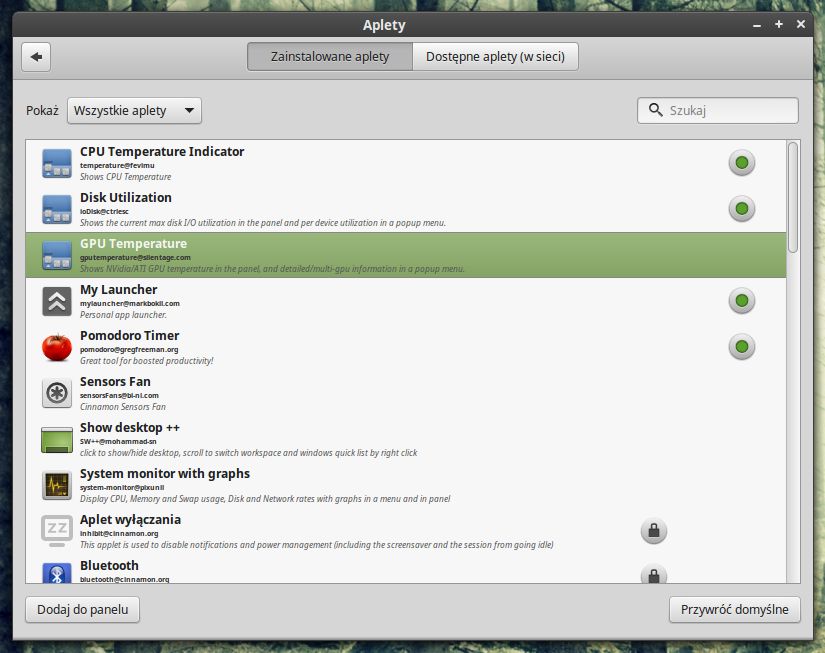Screen dimensions: 825x653
Task: Click green status indicator for My Launcher
Action: (x=742, y=300)
